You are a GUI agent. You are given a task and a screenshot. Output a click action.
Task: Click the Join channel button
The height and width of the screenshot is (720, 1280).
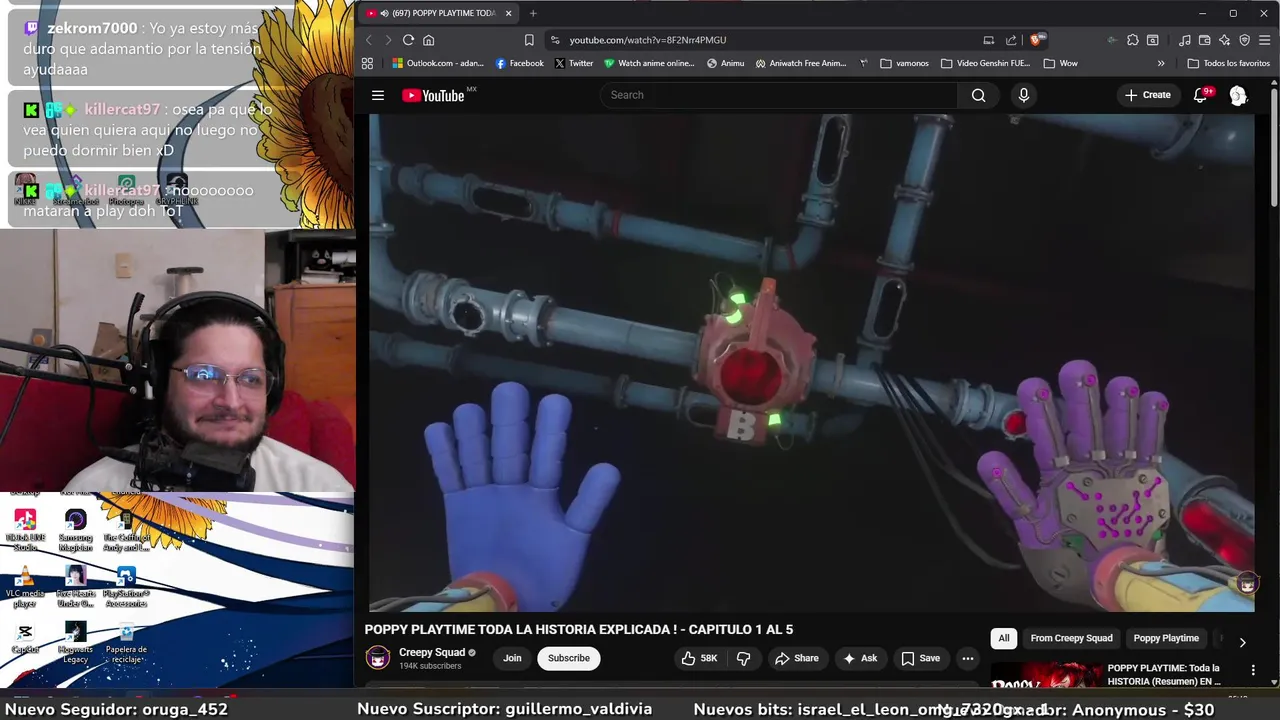(512, 658)
